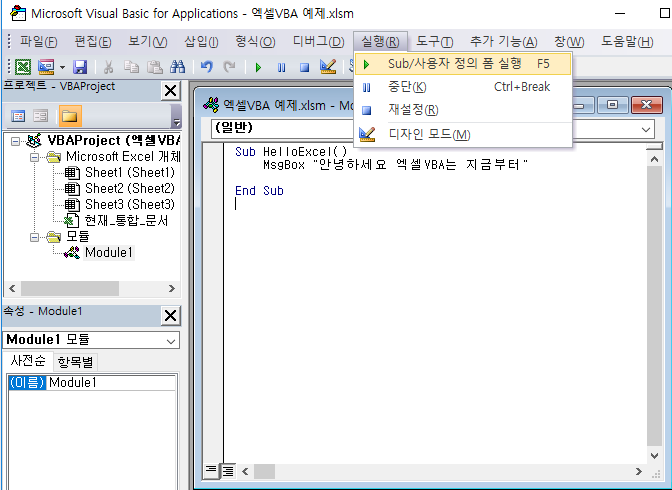Screen dimensions: 672x490
Task: Switch to the 사전순 properties tab
Action: point(28,361)
